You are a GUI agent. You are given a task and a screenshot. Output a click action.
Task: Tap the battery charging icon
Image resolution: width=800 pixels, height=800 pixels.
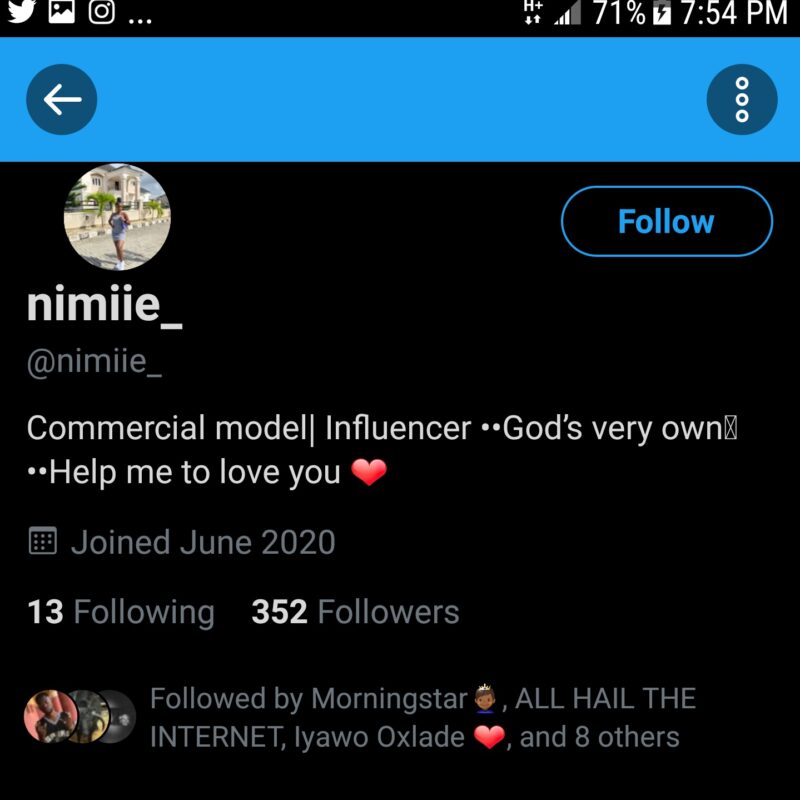pyautogui.click(x=661, y=13)
